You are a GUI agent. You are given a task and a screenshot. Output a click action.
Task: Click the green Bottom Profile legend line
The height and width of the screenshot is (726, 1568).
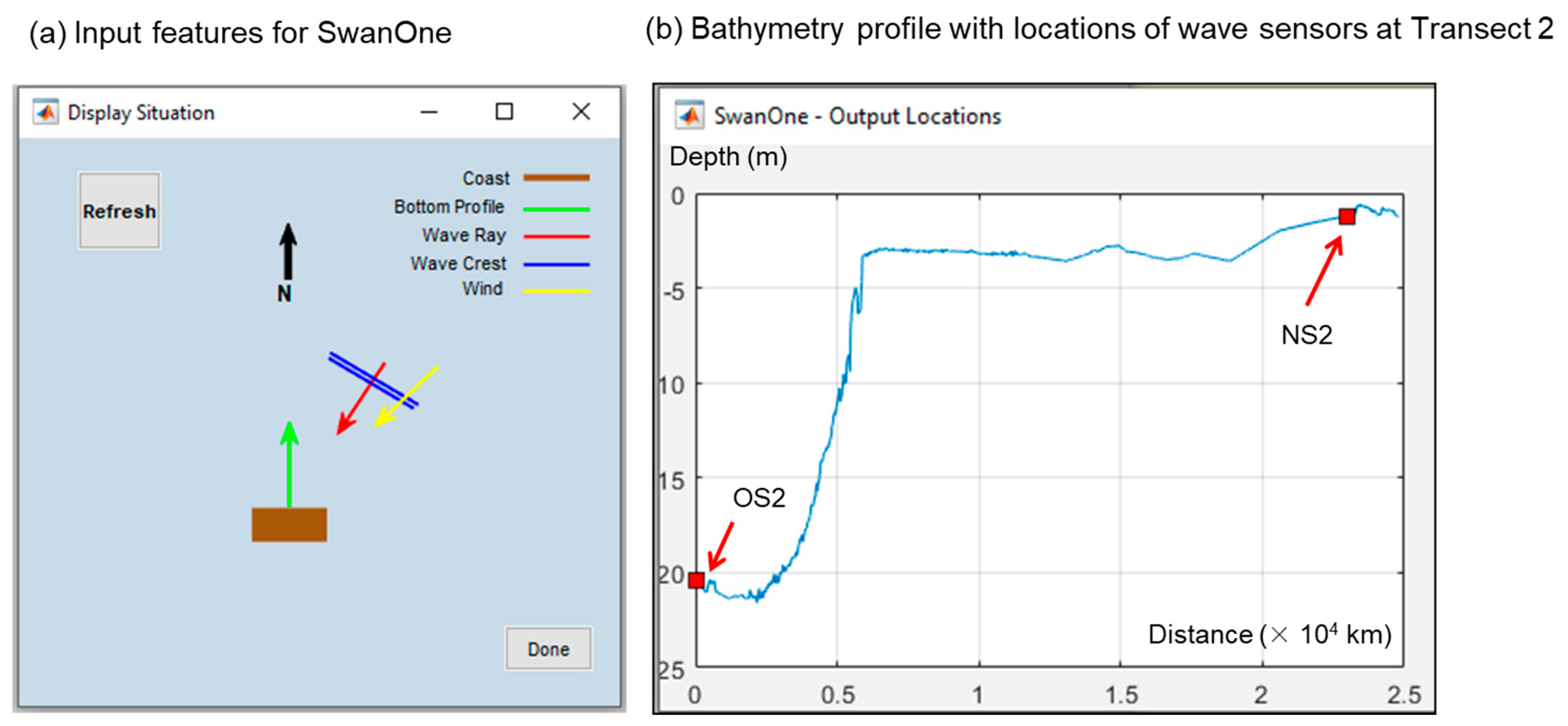556,209
